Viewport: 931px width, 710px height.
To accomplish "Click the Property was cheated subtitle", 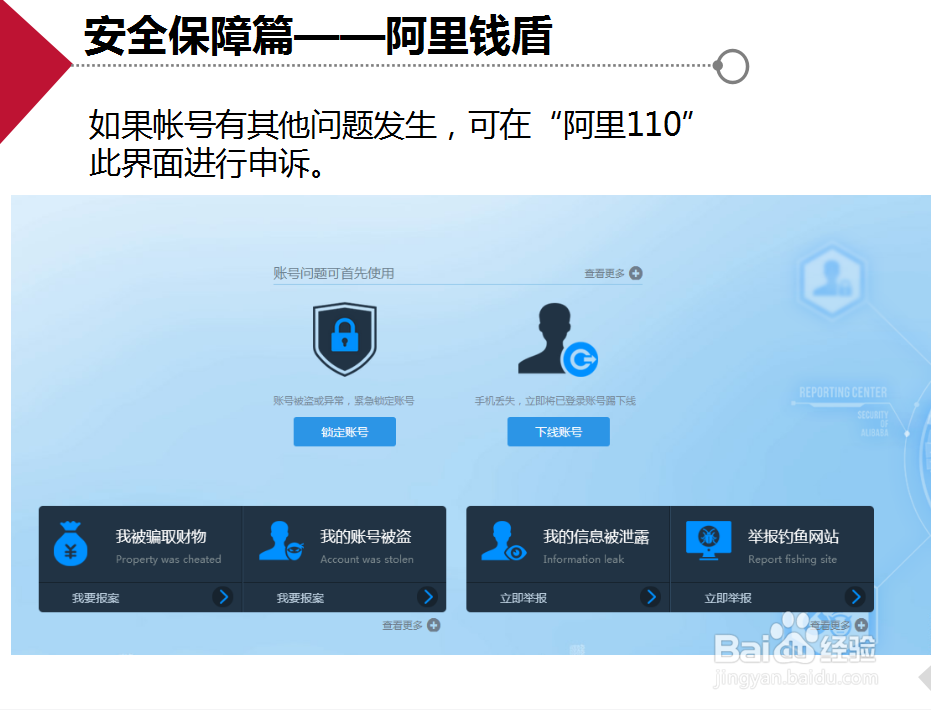I will point(169,559).
